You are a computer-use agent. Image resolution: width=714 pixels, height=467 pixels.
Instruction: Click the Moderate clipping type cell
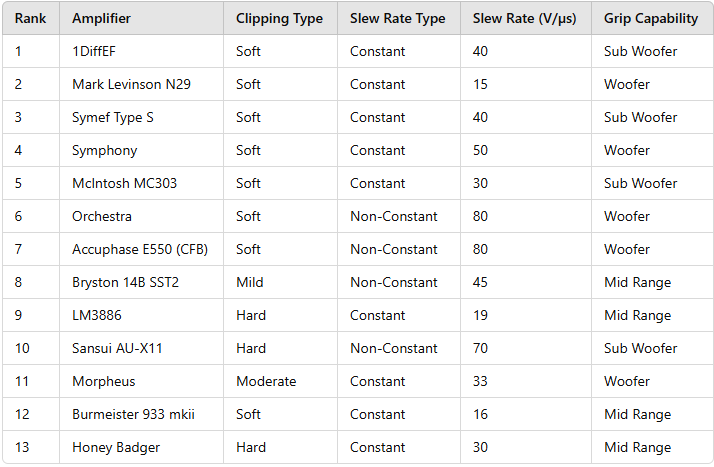280,381
